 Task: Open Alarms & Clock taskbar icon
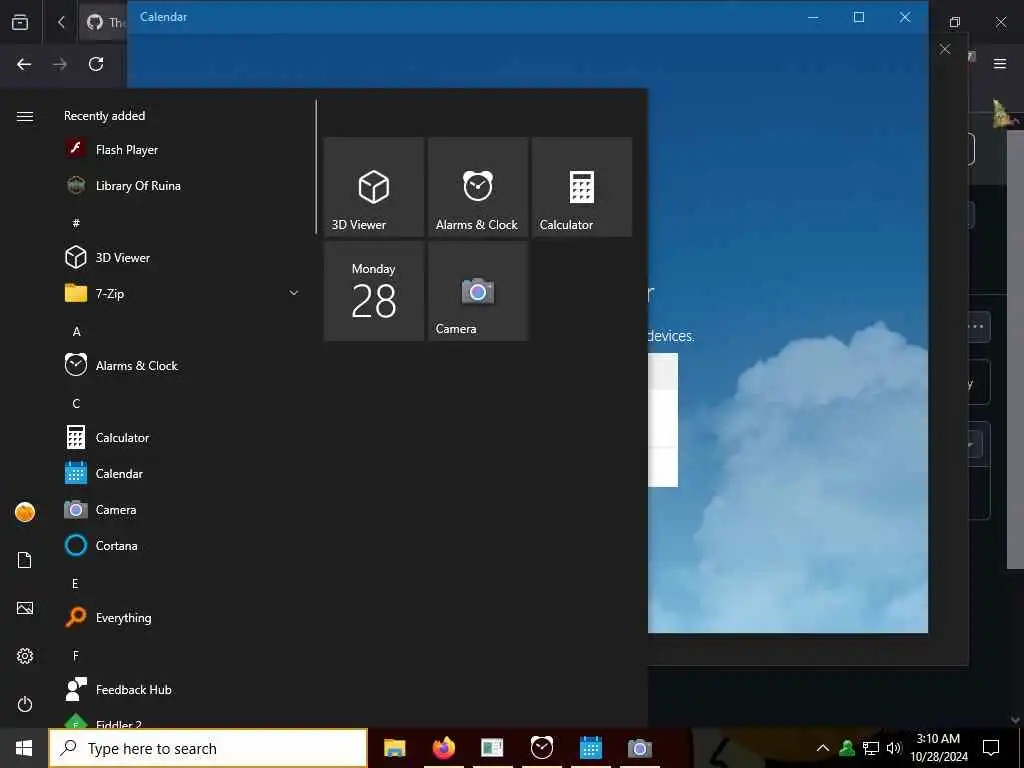pyautogui.click(x=541, y=748)
